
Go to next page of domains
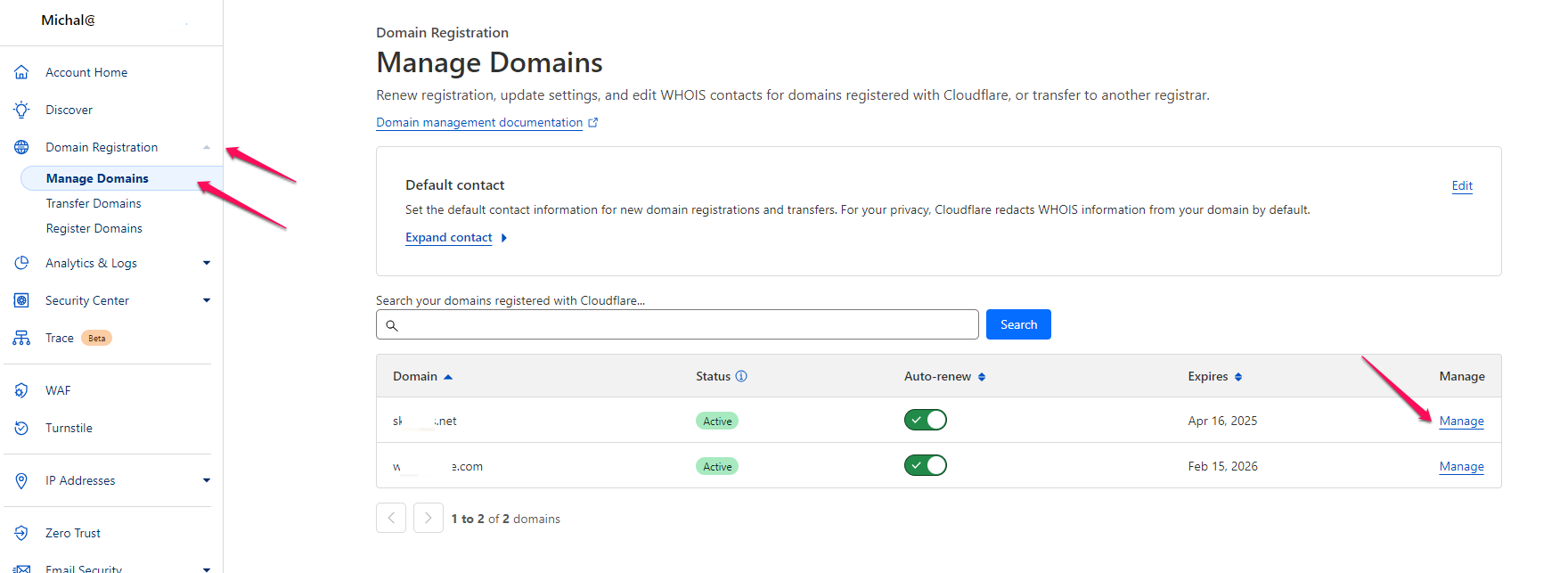pos(429,518)
